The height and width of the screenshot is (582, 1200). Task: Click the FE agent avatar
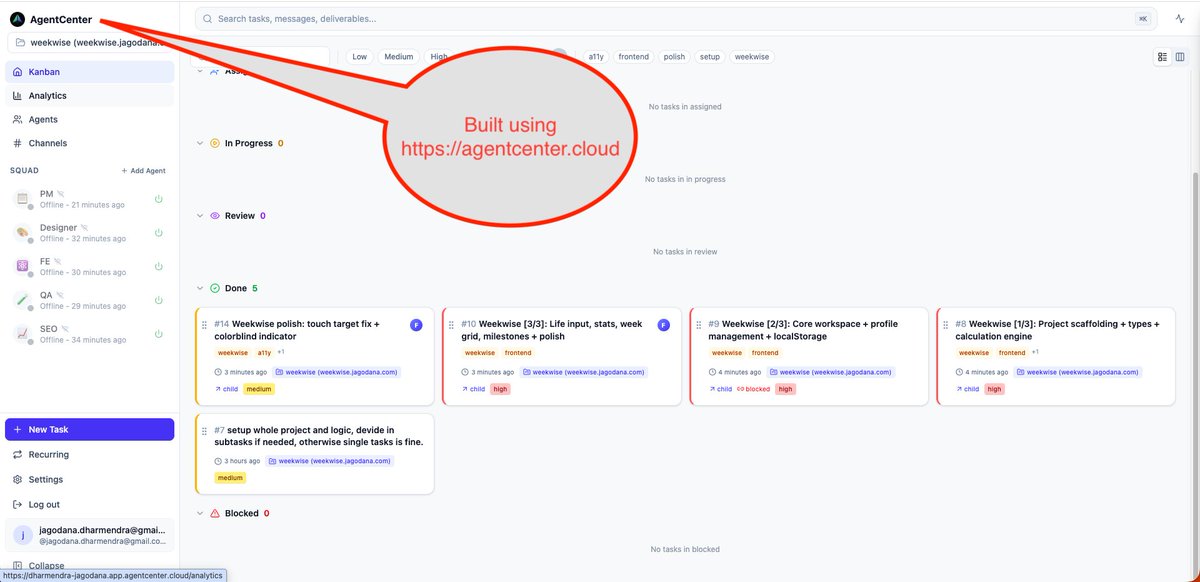click(x=23, y=266)
